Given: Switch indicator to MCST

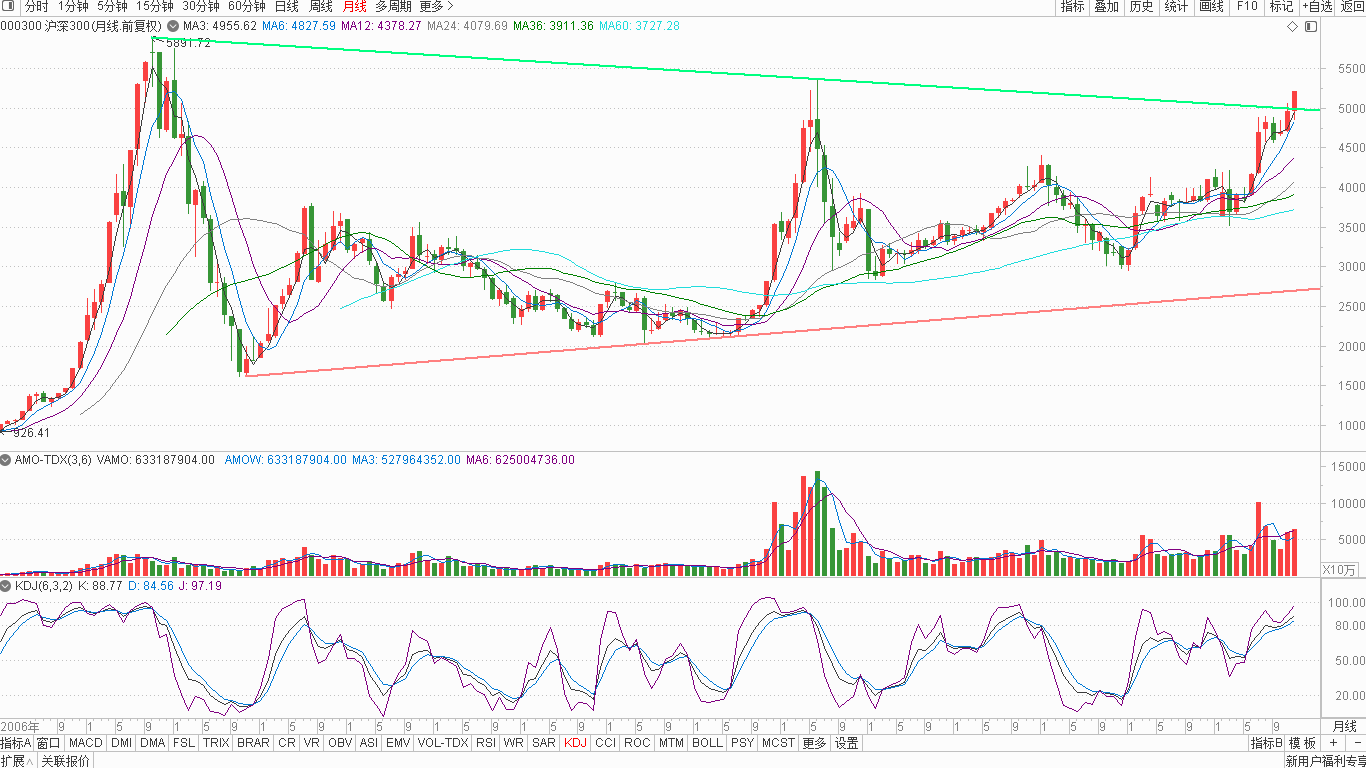Looking at the screenshot, I should pos(778,743).
